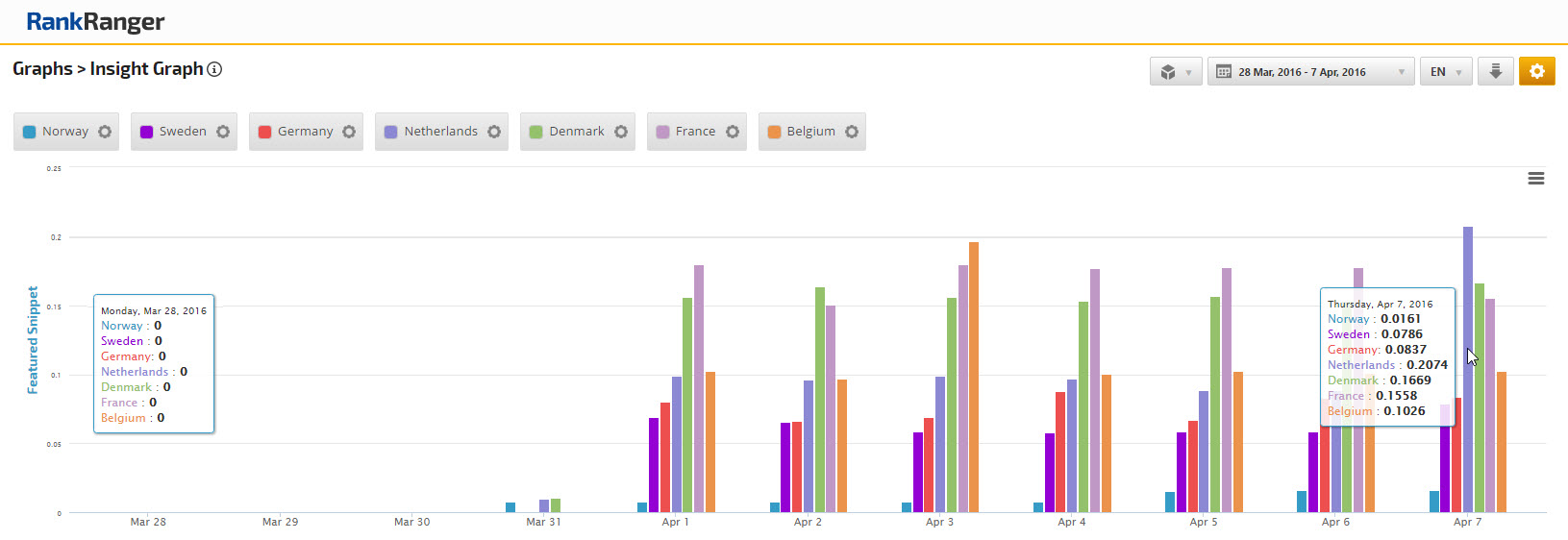
Task: Toggle the Denmark series legend
Action: [x=576, y=132]
